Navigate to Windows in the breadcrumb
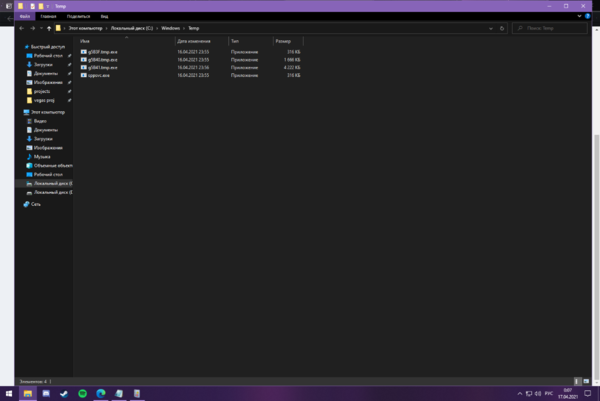 pyautogui.click(x=171, y=28)
